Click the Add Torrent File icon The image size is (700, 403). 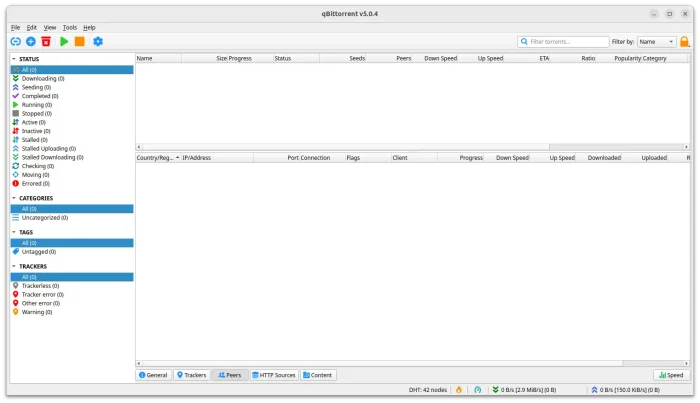pyautogui.click(x=31, y=41)
